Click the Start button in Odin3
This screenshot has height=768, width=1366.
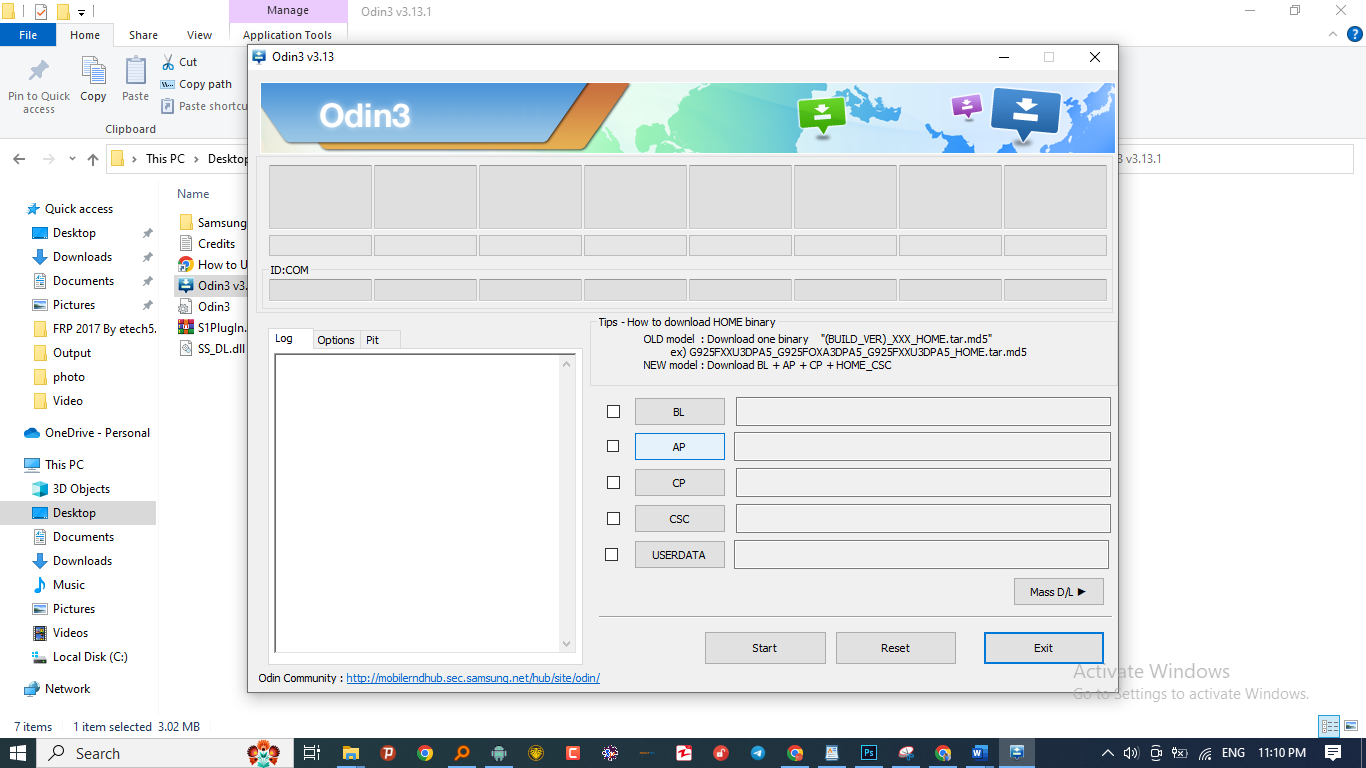765,648
